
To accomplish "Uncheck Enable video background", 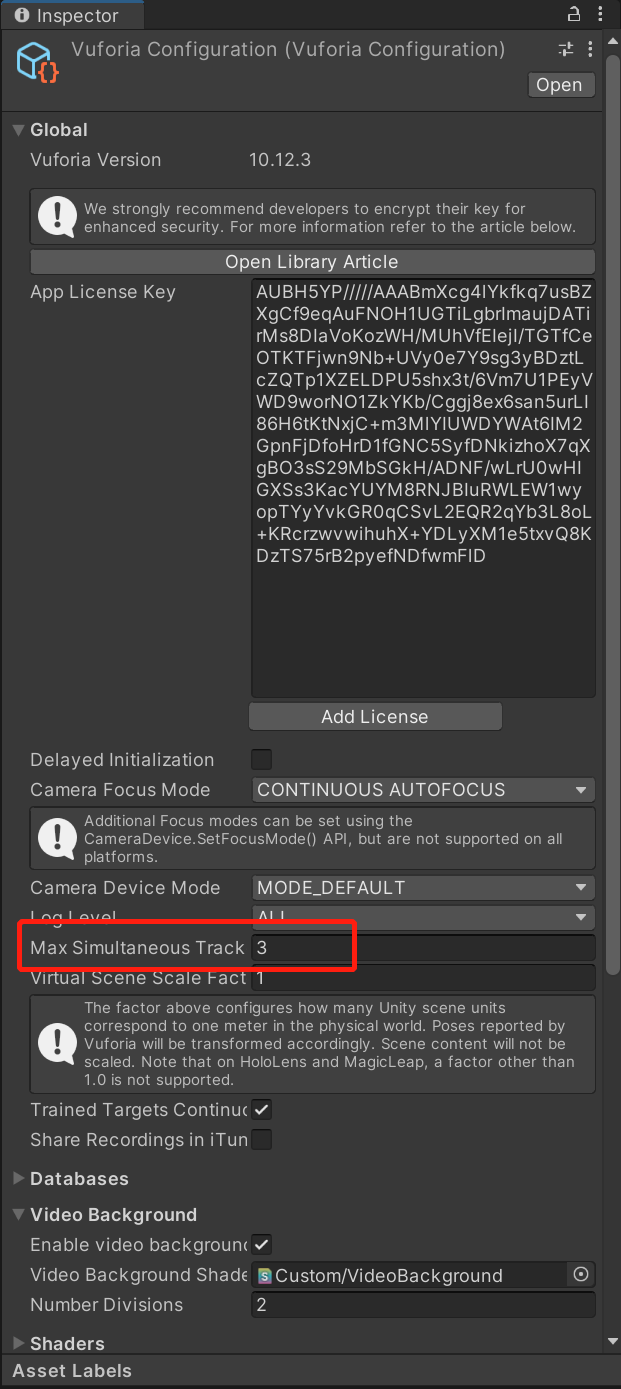I will click(x=261, y=1245).
